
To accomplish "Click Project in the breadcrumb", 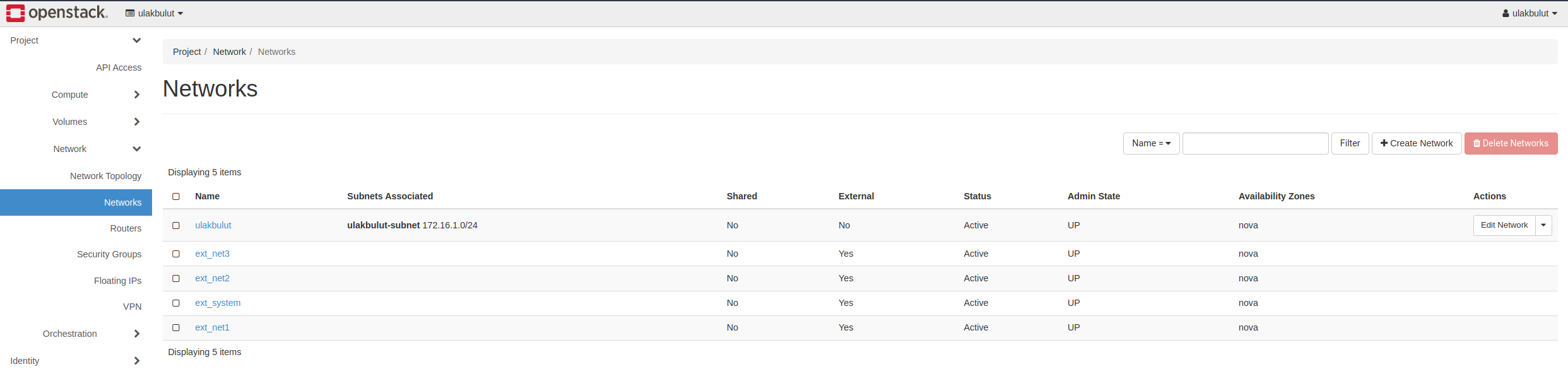I will (x=187, y=52).
